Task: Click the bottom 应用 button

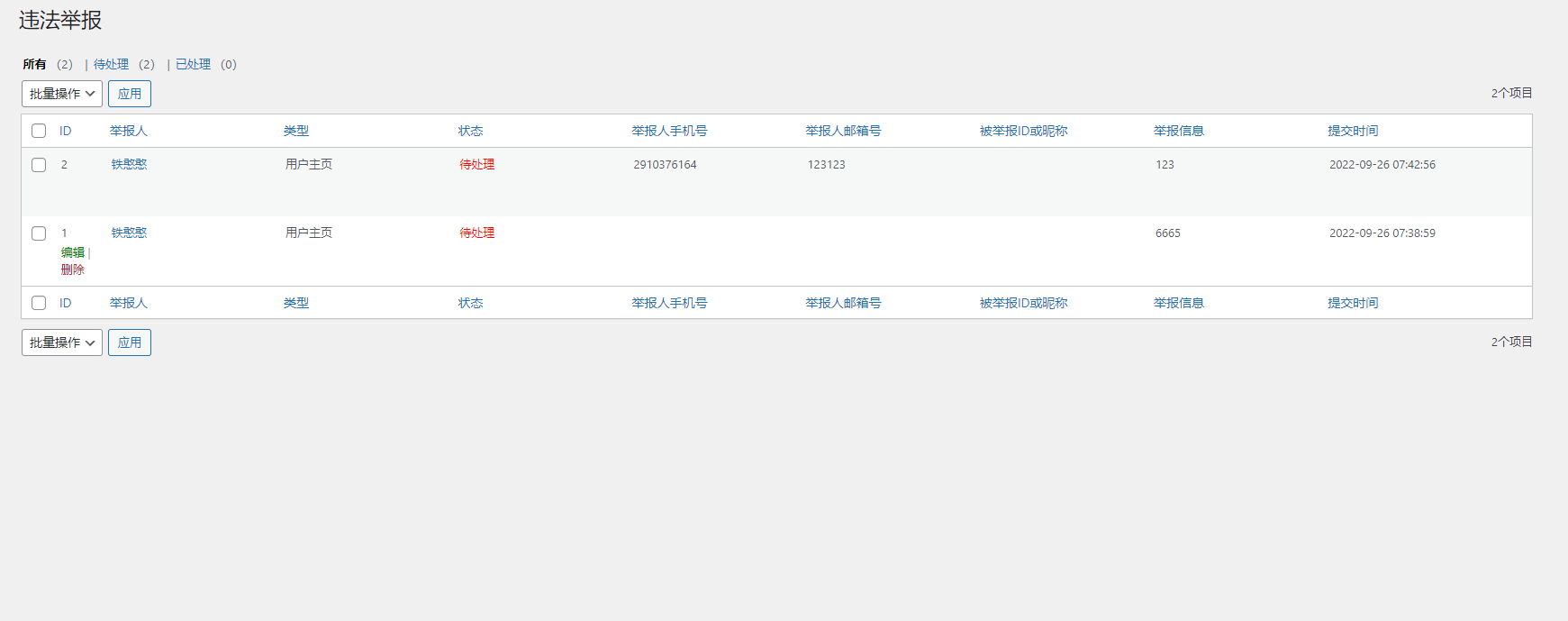Action: tap(130, 342)
